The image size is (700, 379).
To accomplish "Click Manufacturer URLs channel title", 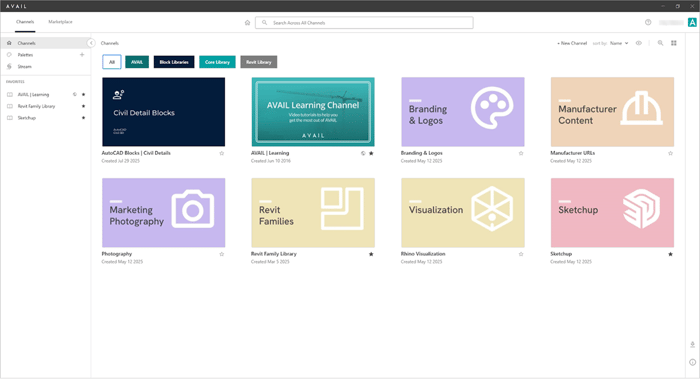I will 573,153.
